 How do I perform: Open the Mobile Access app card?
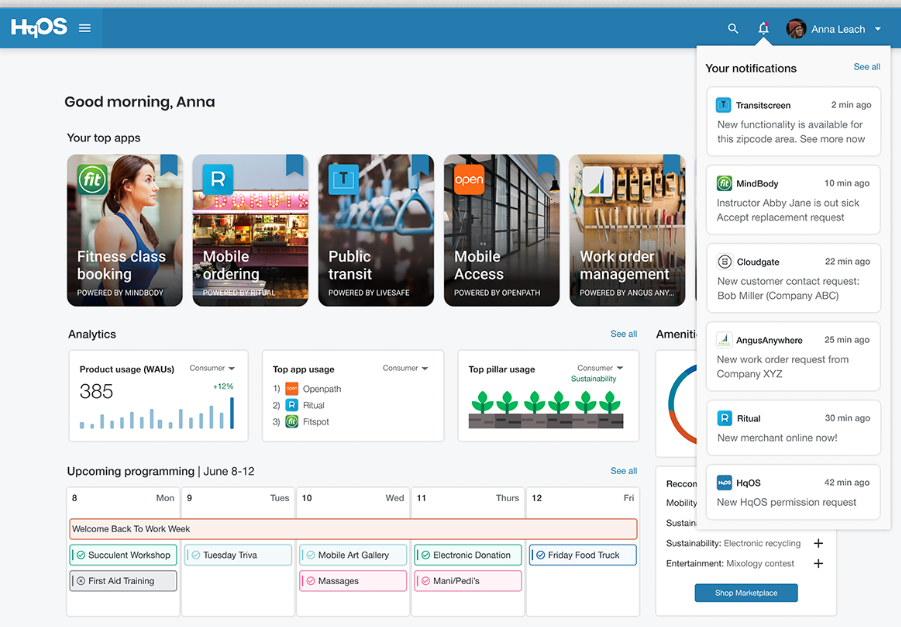[x=502, y=230]
